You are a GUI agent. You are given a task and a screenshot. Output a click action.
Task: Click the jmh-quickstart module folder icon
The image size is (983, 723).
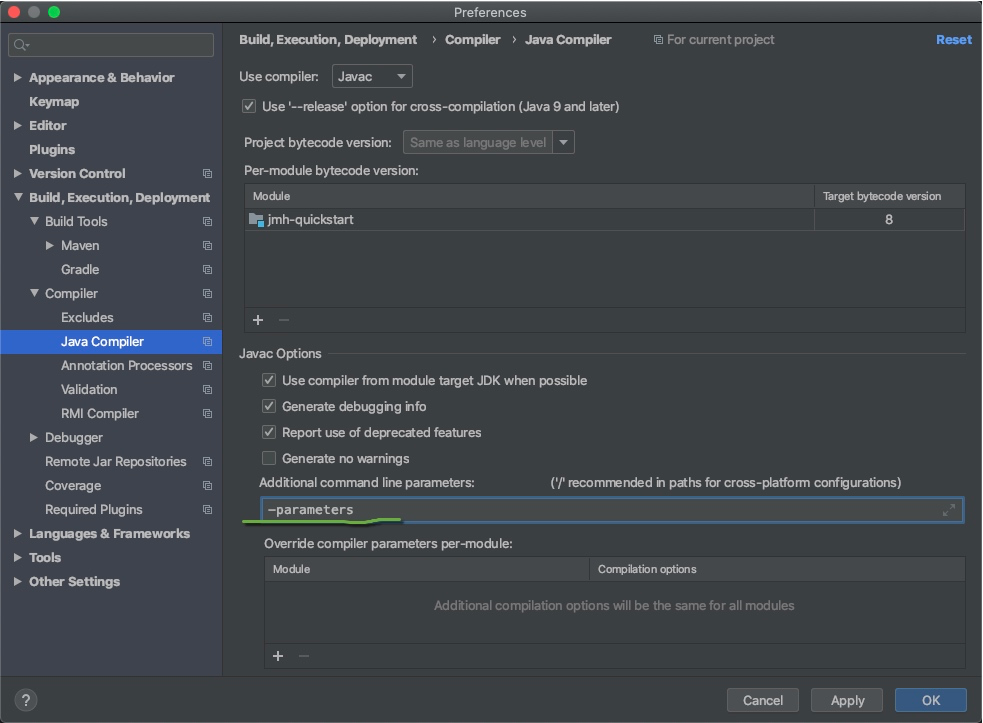(256, 219)
